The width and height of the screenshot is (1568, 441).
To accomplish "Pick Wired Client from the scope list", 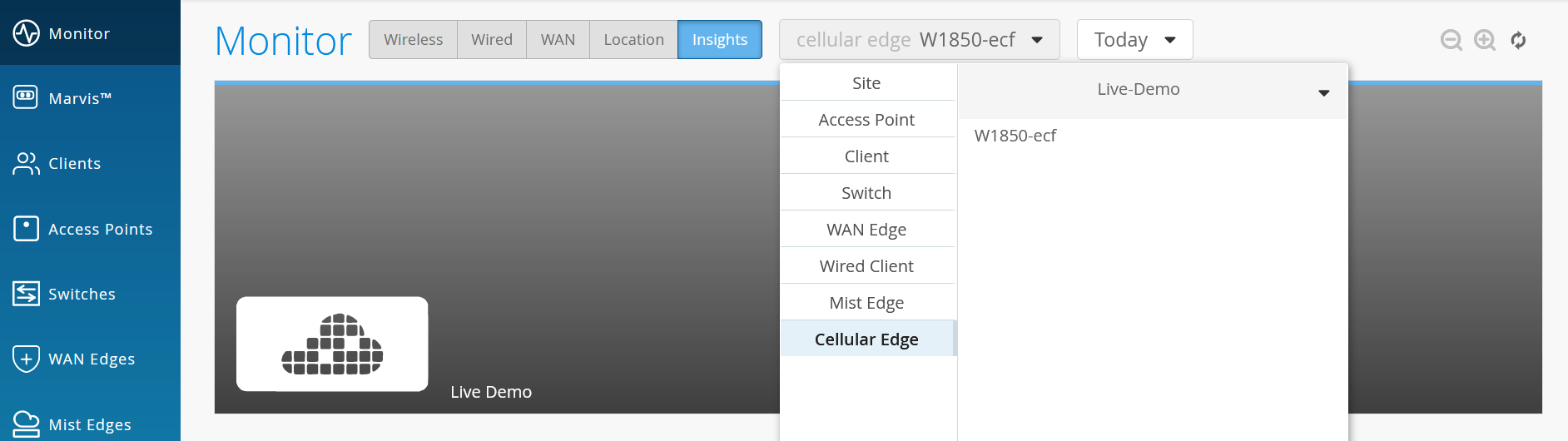I will [x=866, y=266].
